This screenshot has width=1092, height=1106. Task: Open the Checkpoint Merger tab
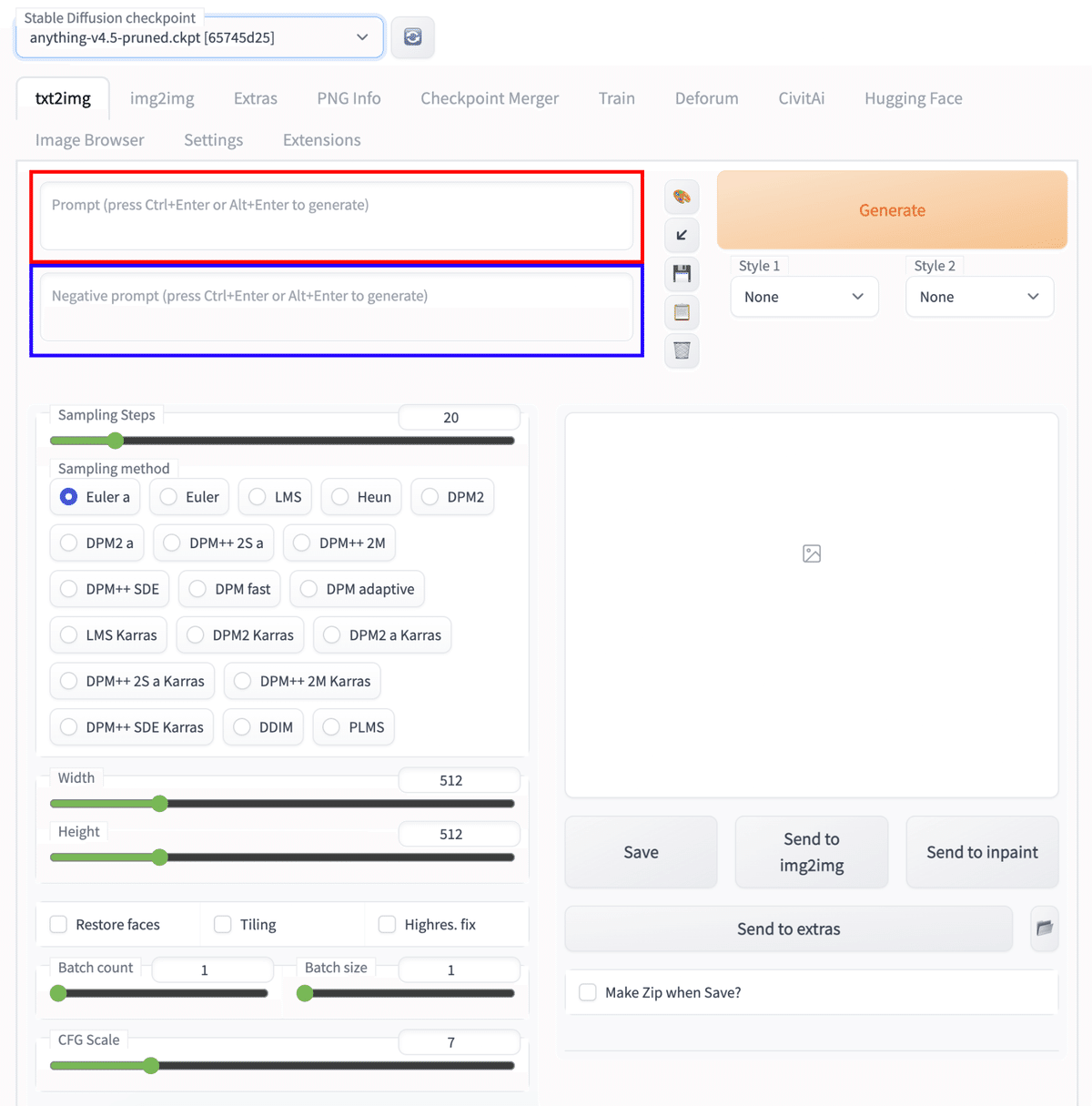(490, 98)
